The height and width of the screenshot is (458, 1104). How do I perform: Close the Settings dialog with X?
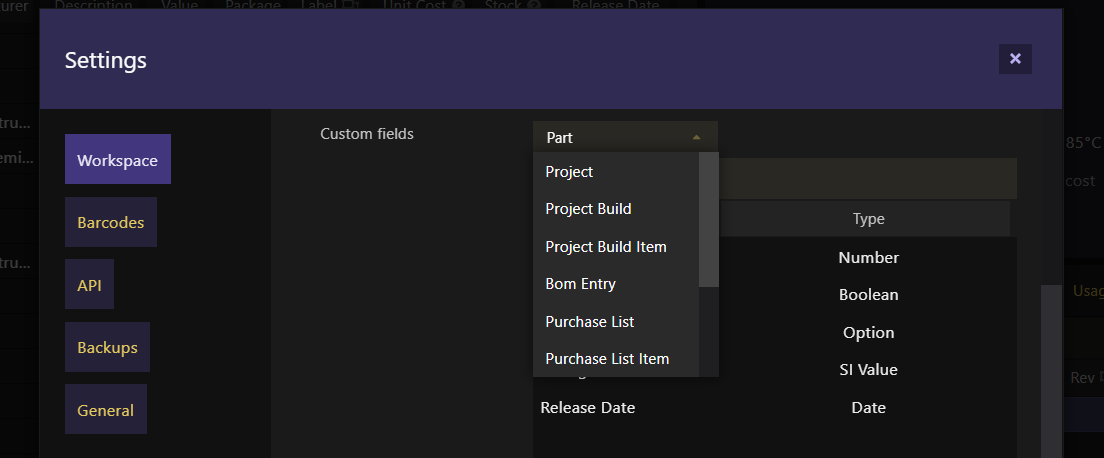[1015, 59]
